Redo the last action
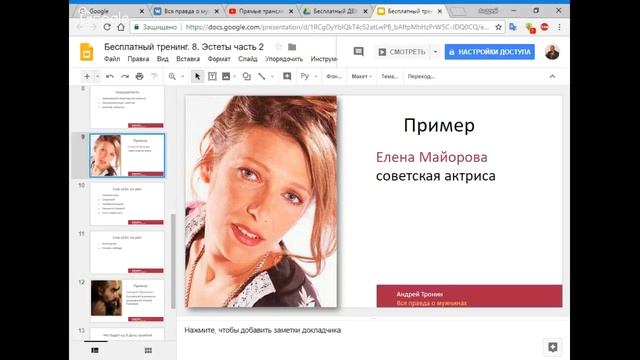The height and width of the screenshot is (360, 640). (124, 76)
